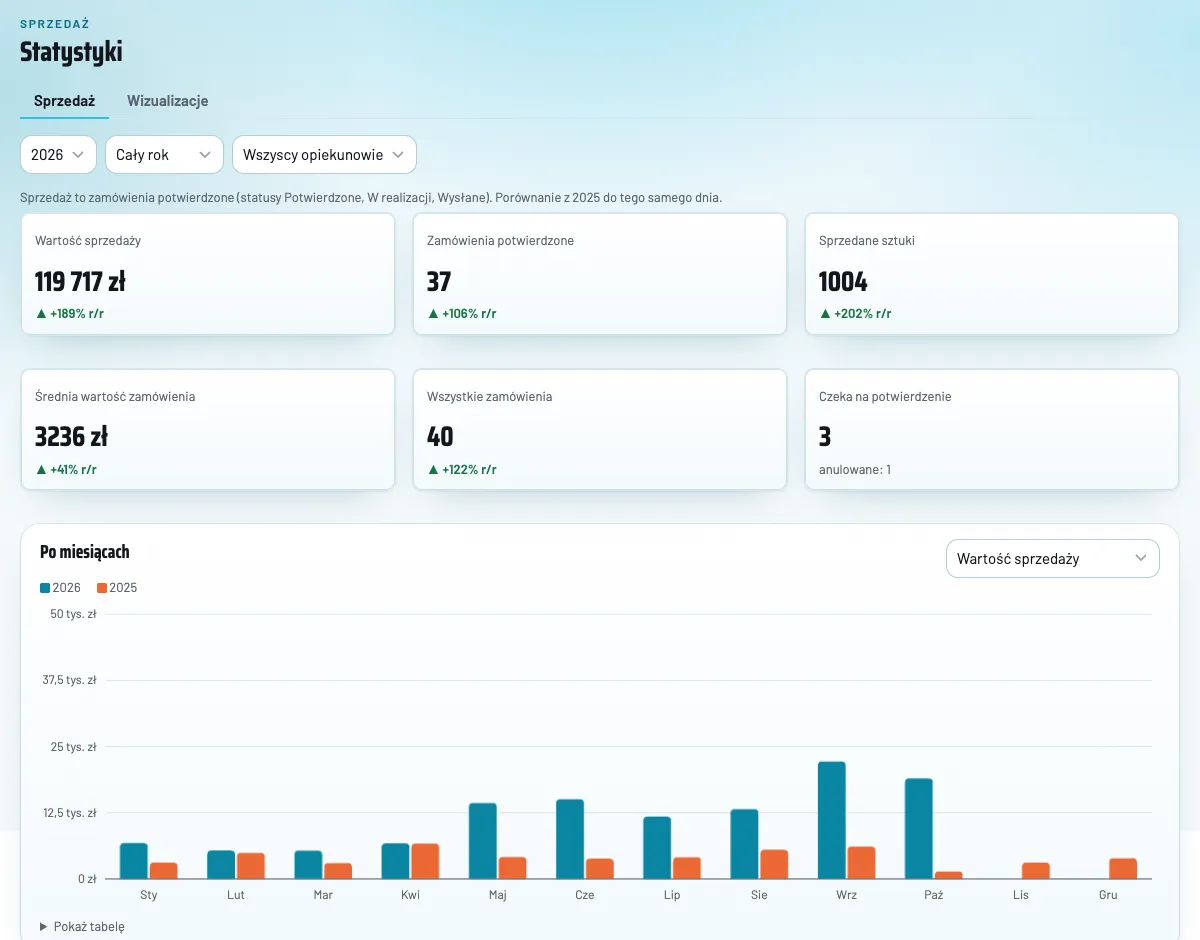Open the Wartość sprzedaży chart metric dropdown

1052,559
